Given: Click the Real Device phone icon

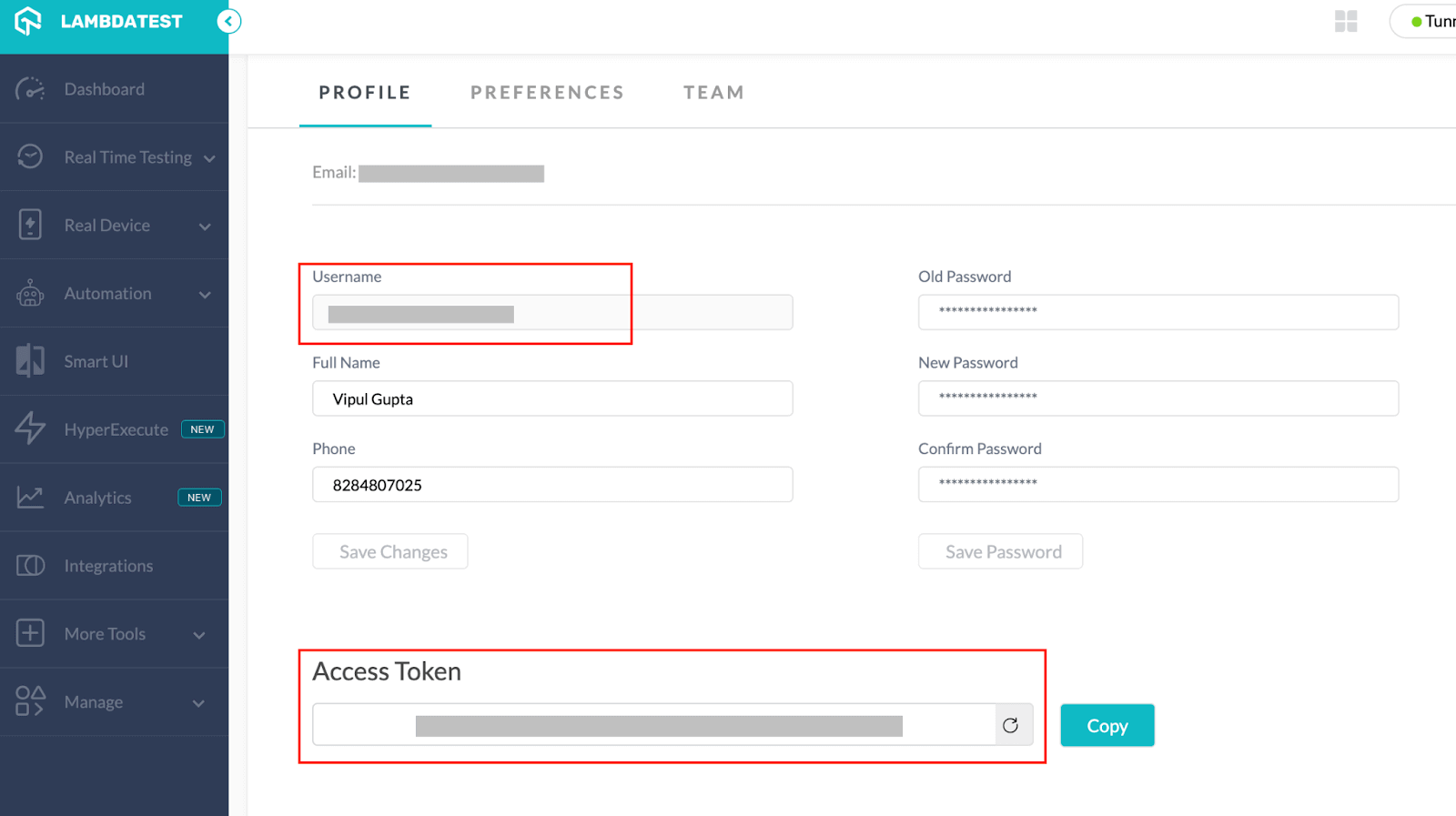Looking at the screenshot, I should 30,225.
